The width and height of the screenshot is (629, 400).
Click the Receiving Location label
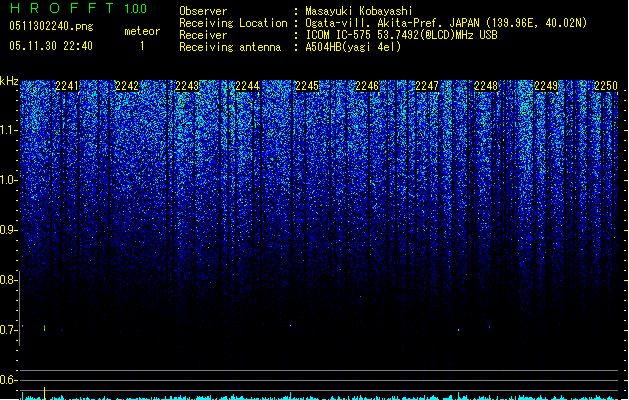[233, 23]
